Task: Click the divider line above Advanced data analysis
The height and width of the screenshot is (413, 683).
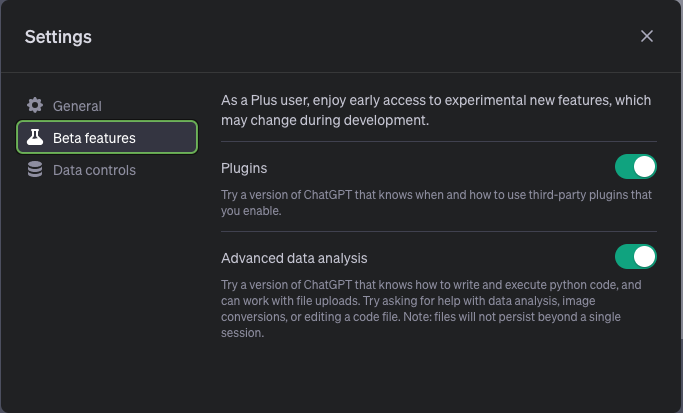Action: [438, 232]
